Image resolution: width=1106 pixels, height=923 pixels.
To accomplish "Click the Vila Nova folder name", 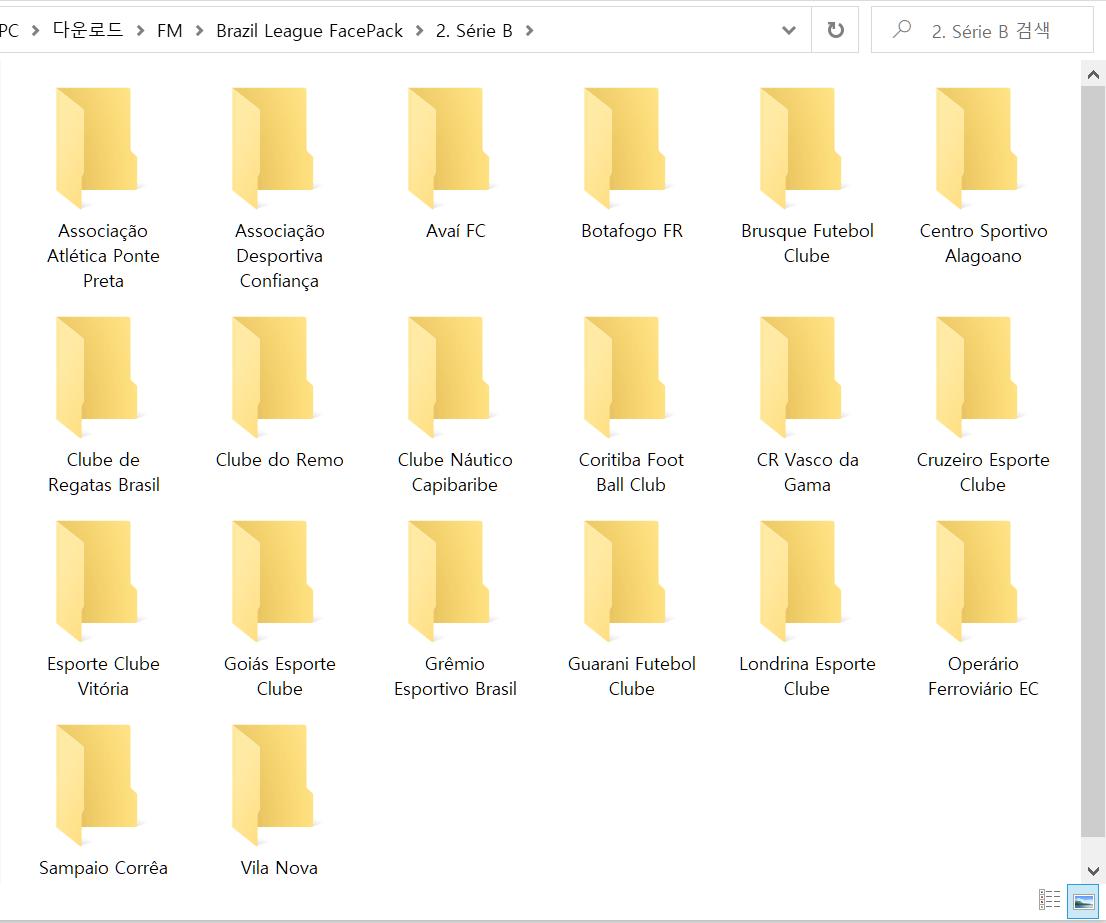I will pos(279,868).
